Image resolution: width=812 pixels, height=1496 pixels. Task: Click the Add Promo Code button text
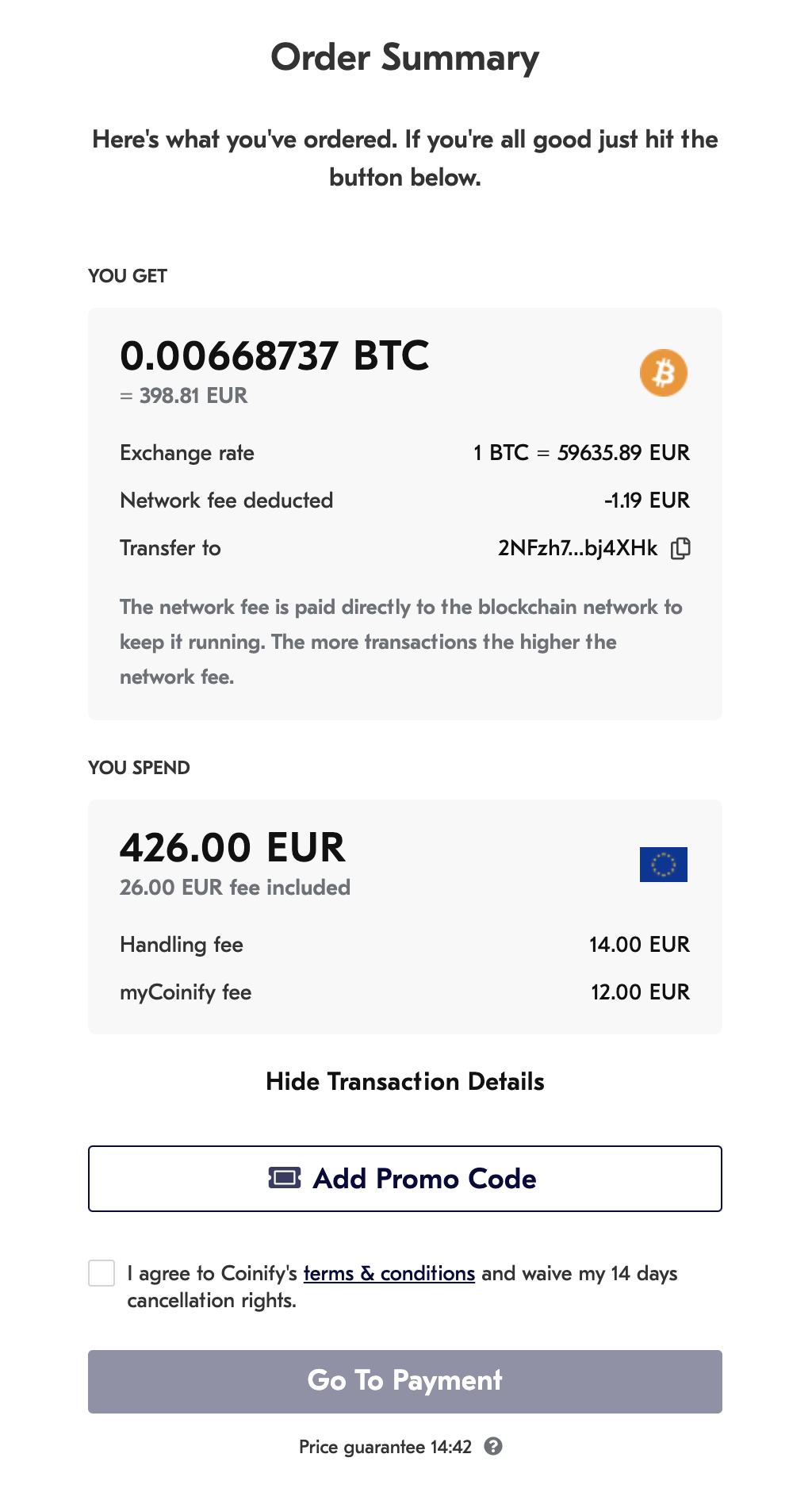point(424,1179)
